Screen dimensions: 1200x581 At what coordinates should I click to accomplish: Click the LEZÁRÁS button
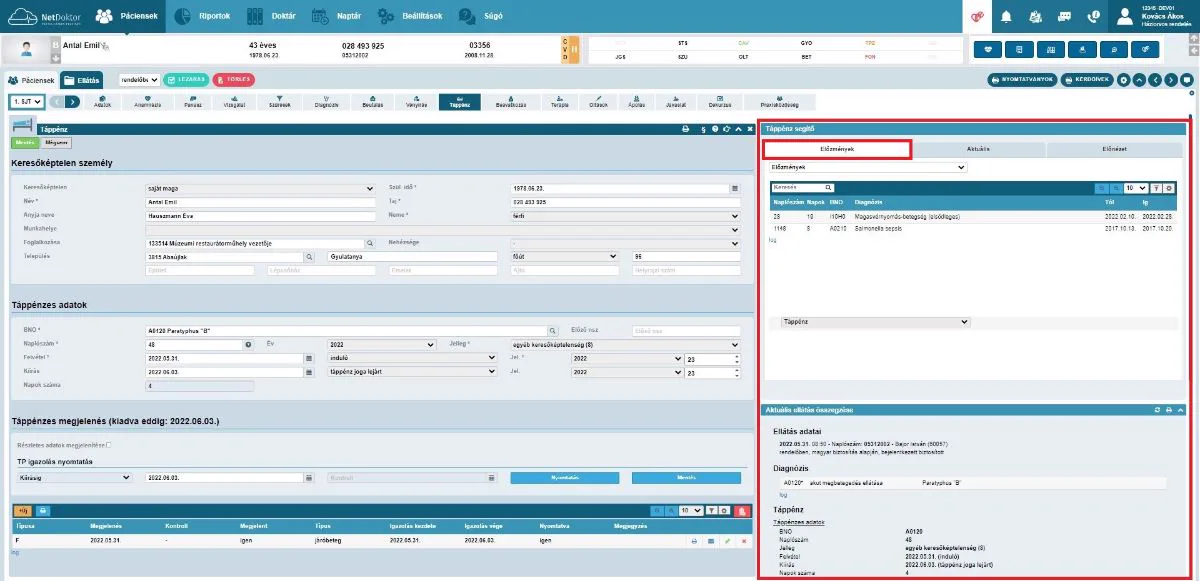pyautogui.click(x=186, y=79)
